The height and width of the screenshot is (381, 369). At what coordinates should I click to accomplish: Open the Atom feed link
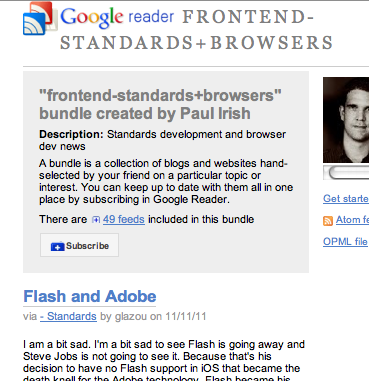[352, 220]
